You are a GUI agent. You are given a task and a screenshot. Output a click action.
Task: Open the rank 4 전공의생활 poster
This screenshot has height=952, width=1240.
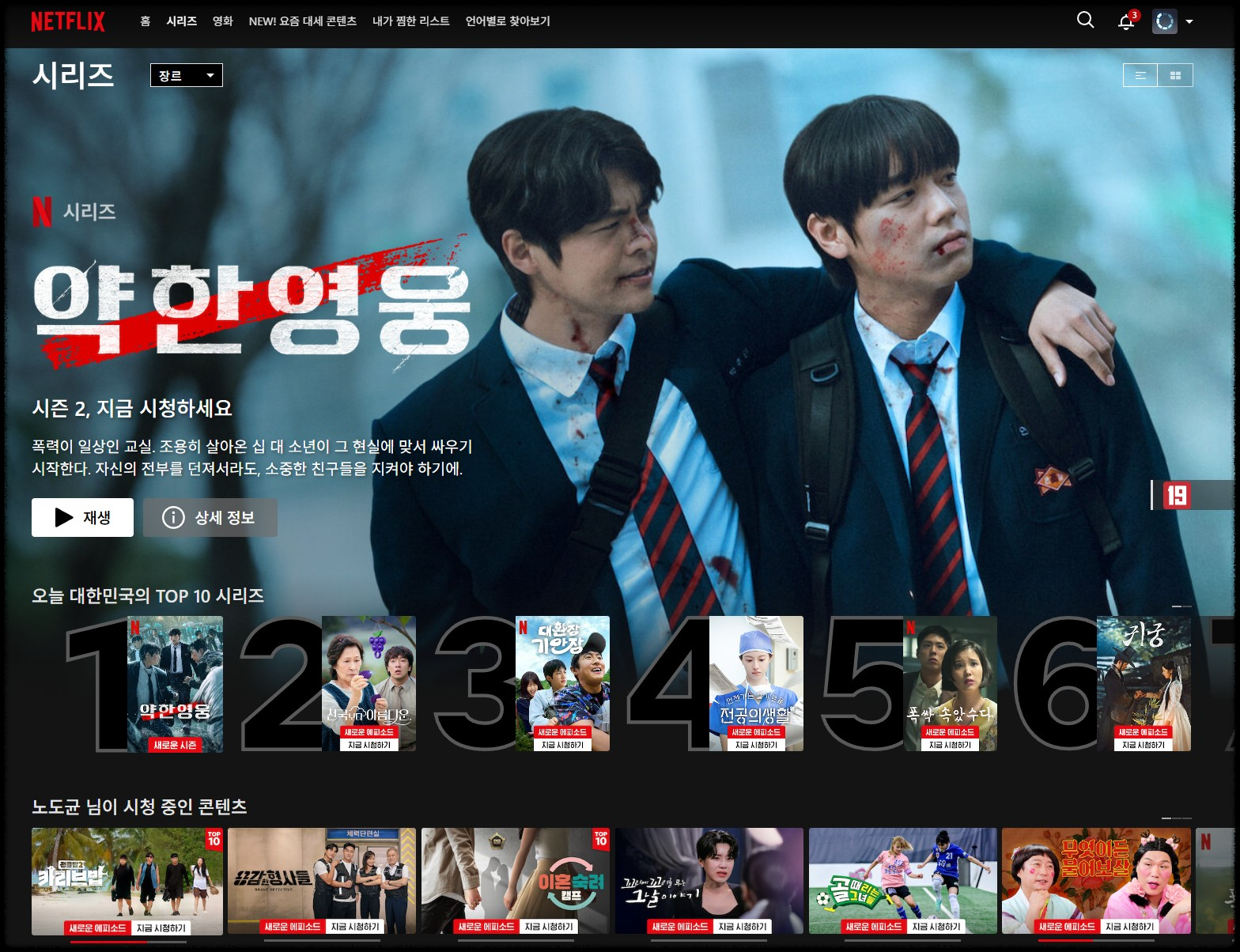pyautogui.click(x=756, y=684)
